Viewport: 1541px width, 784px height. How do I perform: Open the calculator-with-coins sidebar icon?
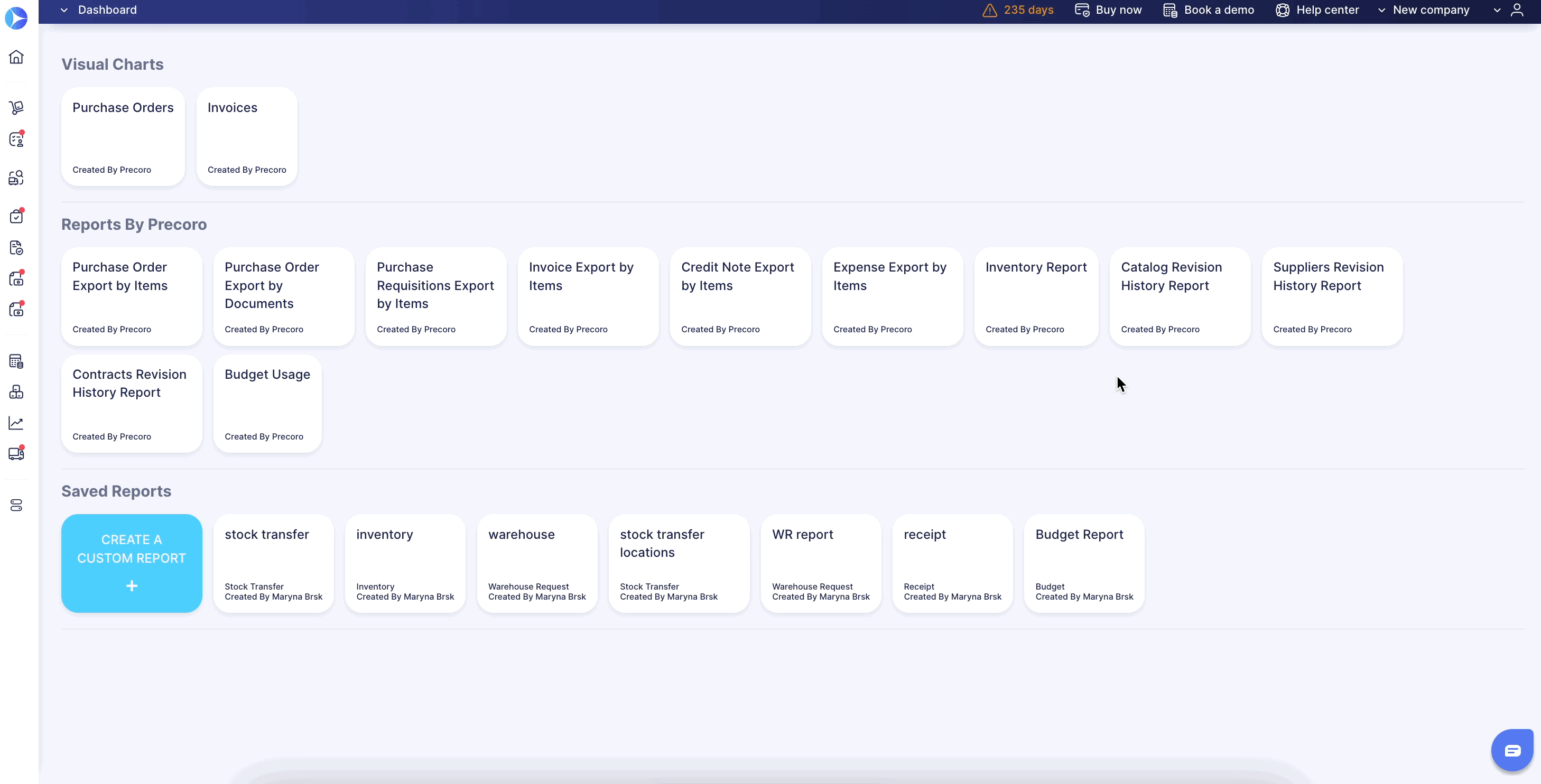(x=16, y=361)
